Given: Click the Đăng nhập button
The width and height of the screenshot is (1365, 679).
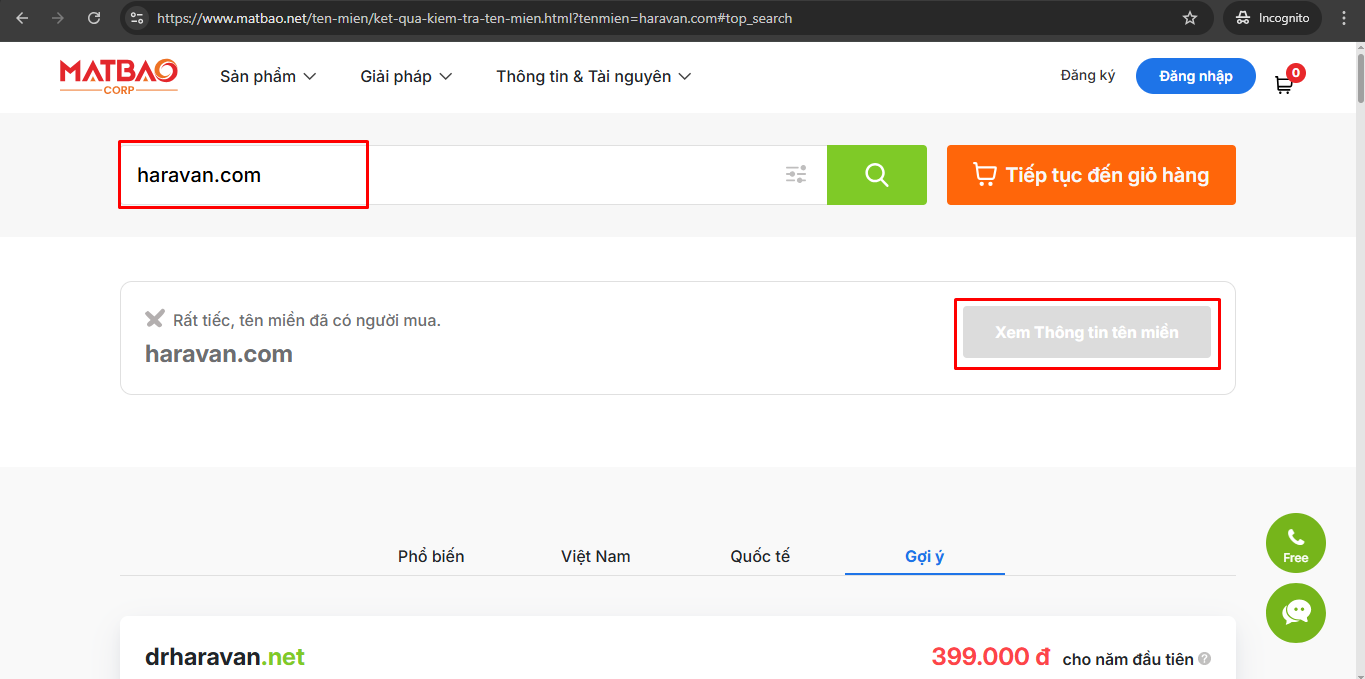Looking at the screenshot, I should coord(1196,76).
